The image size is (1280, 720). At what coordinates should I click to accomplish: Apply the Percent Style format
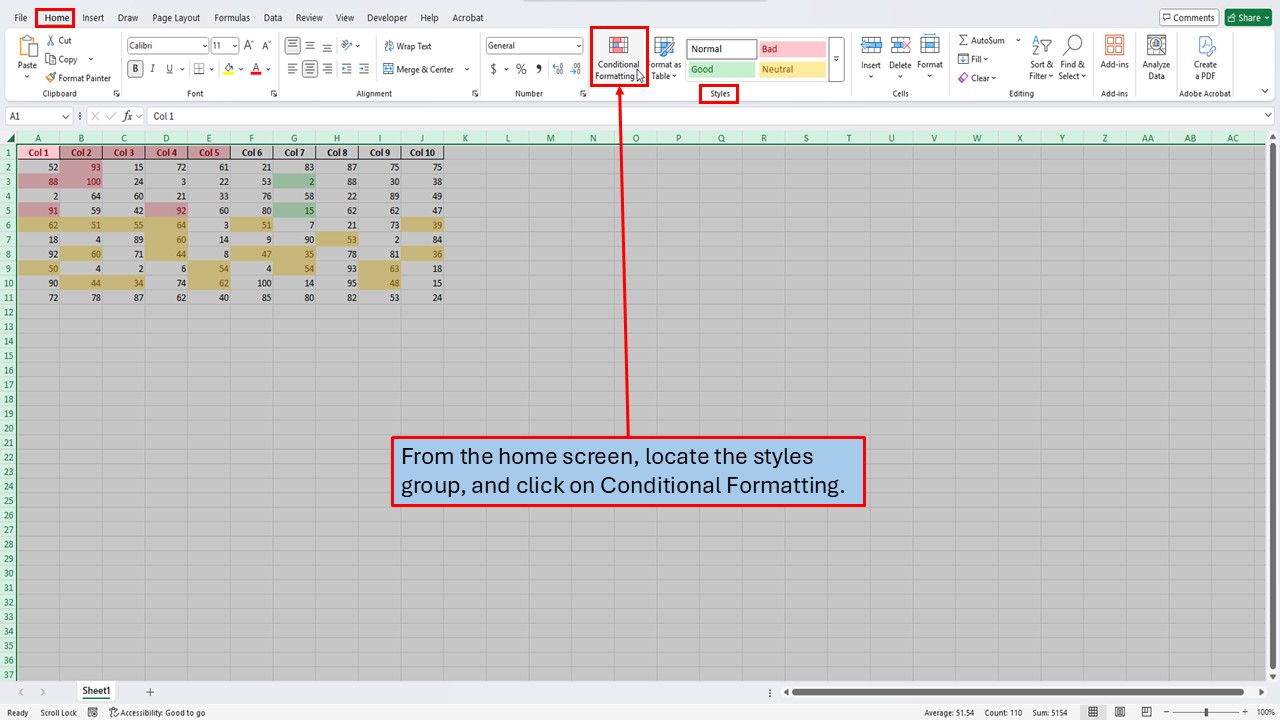pyautogui.click(x=521, y=69)
